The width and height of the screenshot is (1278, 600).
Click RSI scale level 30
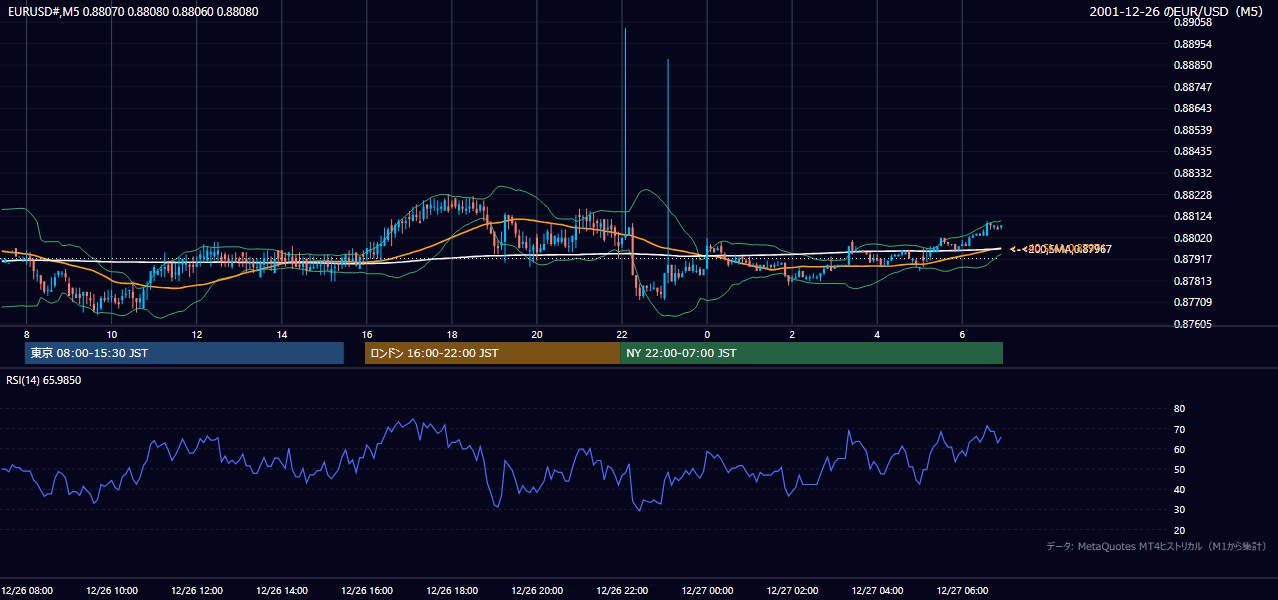click(1179, 511)
